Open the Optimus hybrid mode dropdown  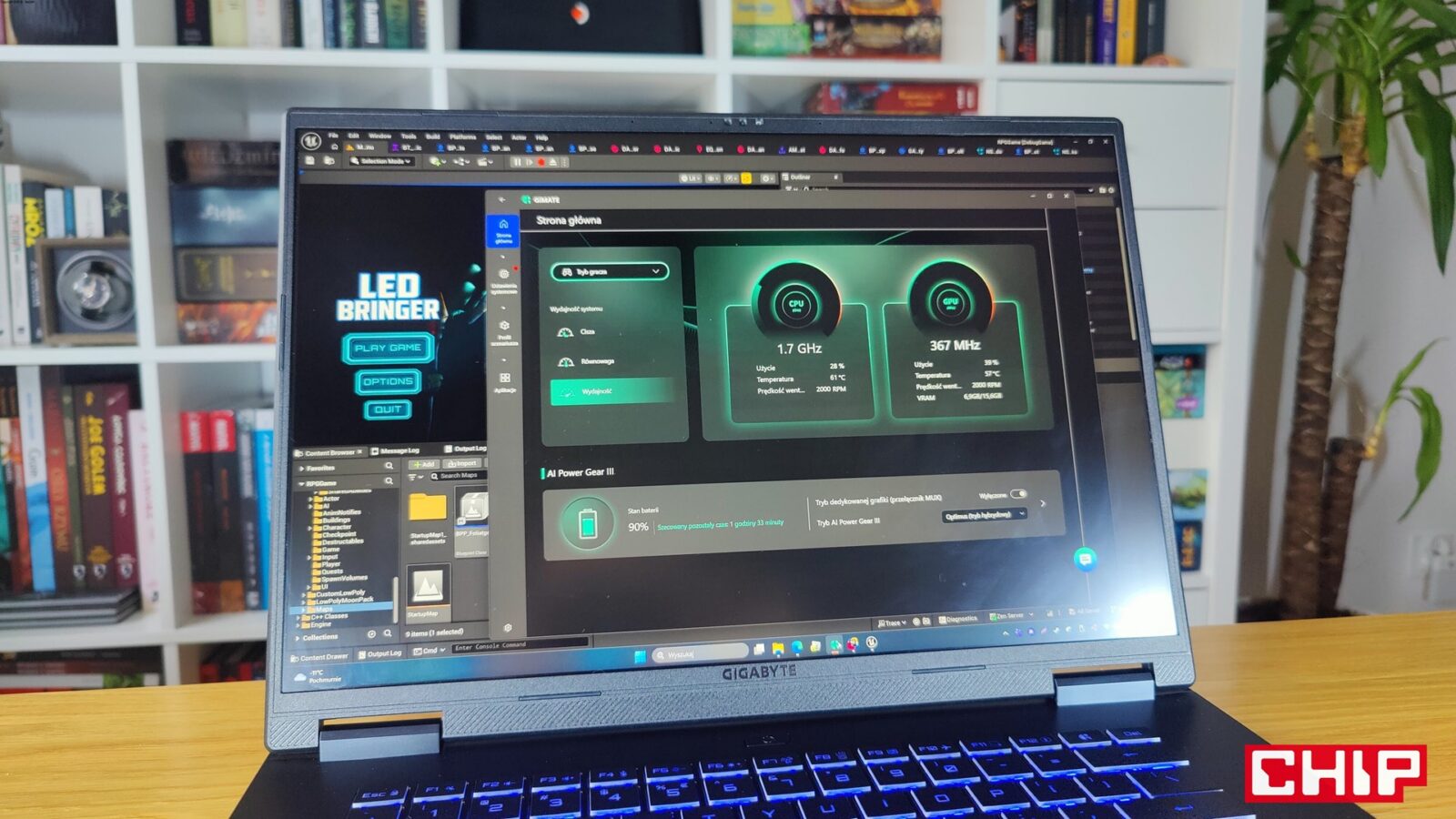[x=985, y=515]
